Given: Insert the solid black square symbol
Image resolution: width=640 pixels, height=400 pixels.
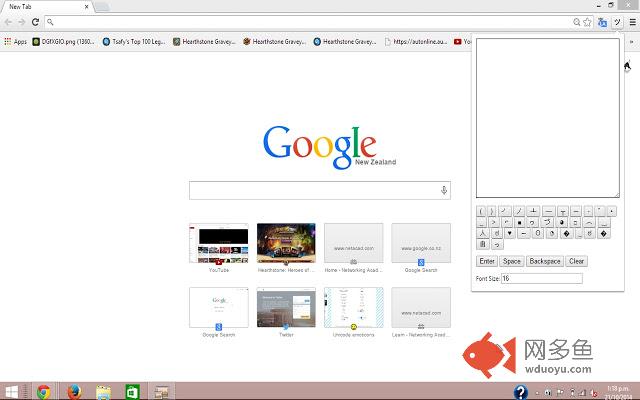Looking at the screenshot, I should tap(520, 222).
